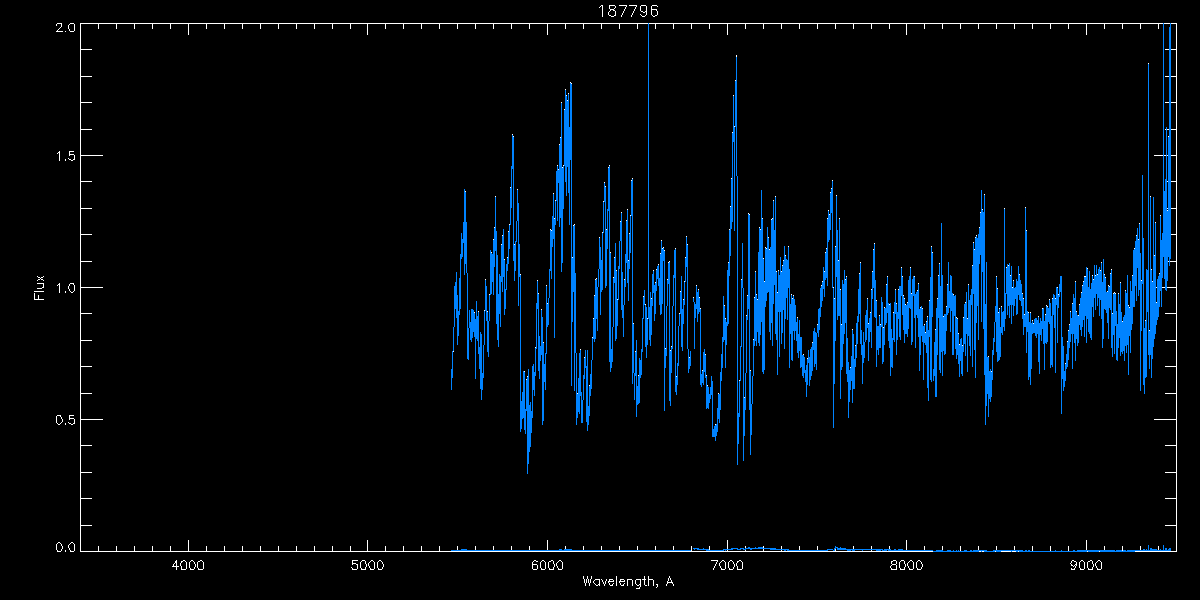Click the 0.5 flux tick label
This screenshot has height=600, width=1200.
coord(65,419)
